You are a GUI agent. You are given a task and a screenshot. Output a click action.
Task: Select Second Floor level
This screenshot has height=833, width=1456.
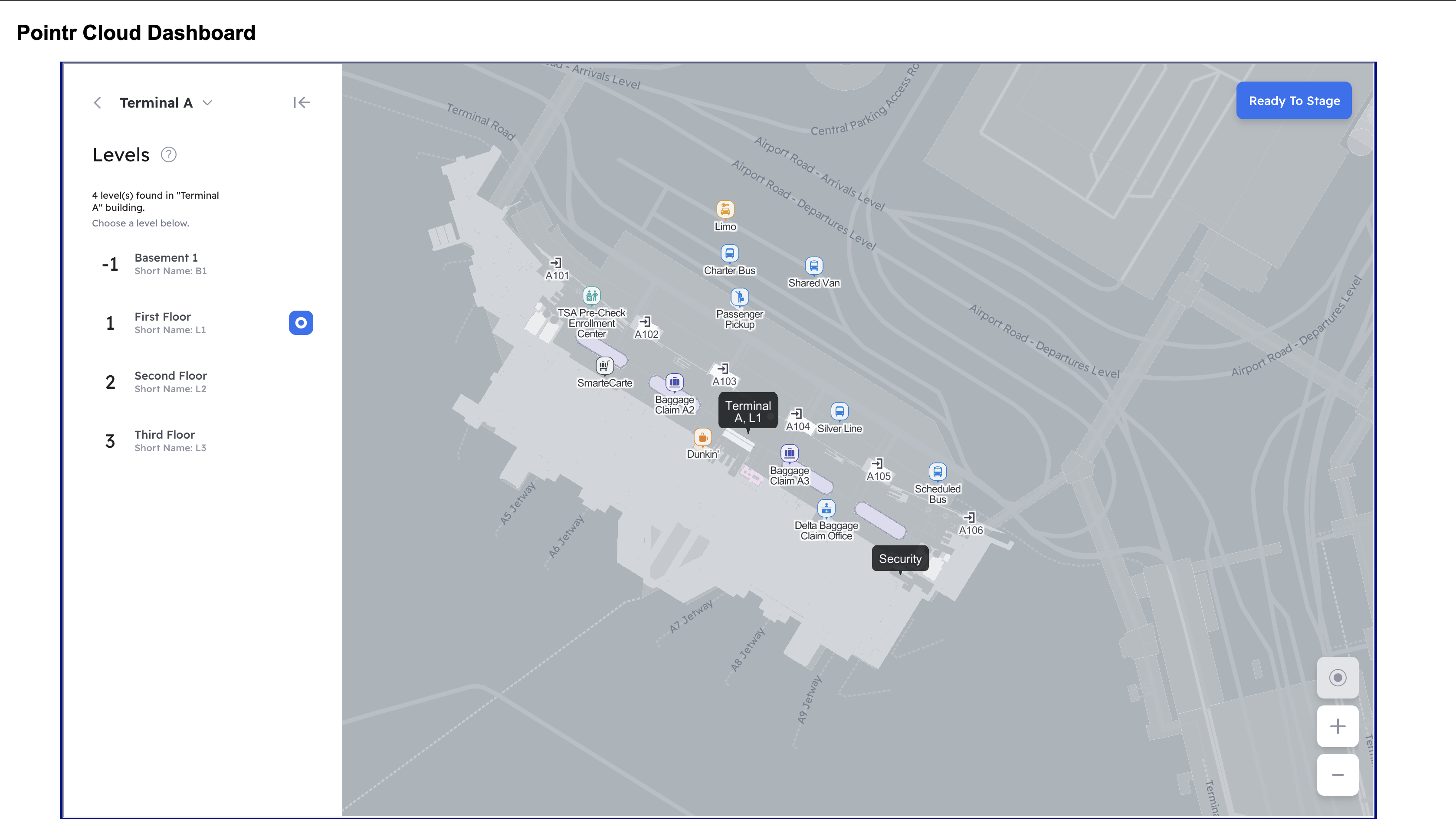click(171, 381)
